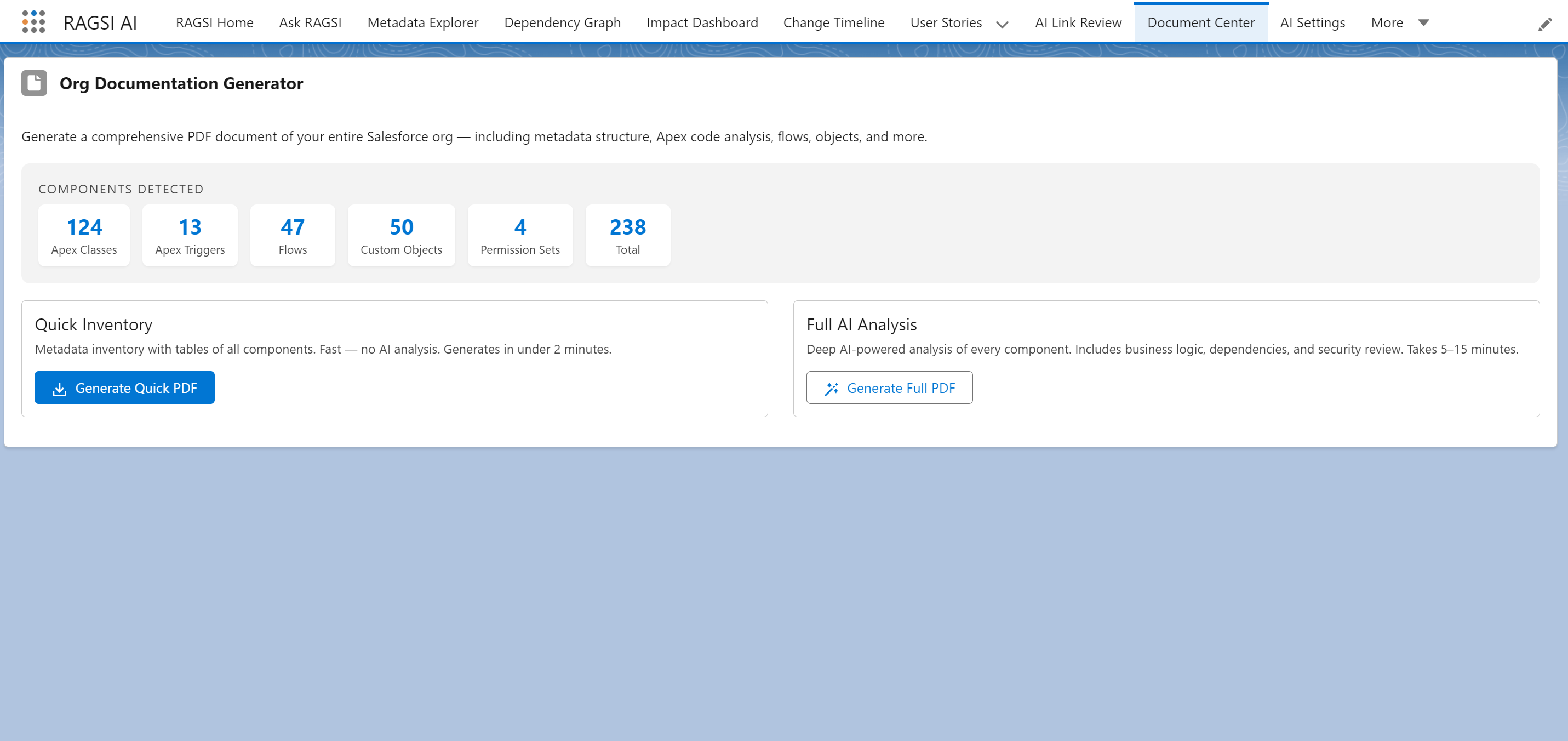
Task: Select the Apex Classes count card
Action: [84, 235]
